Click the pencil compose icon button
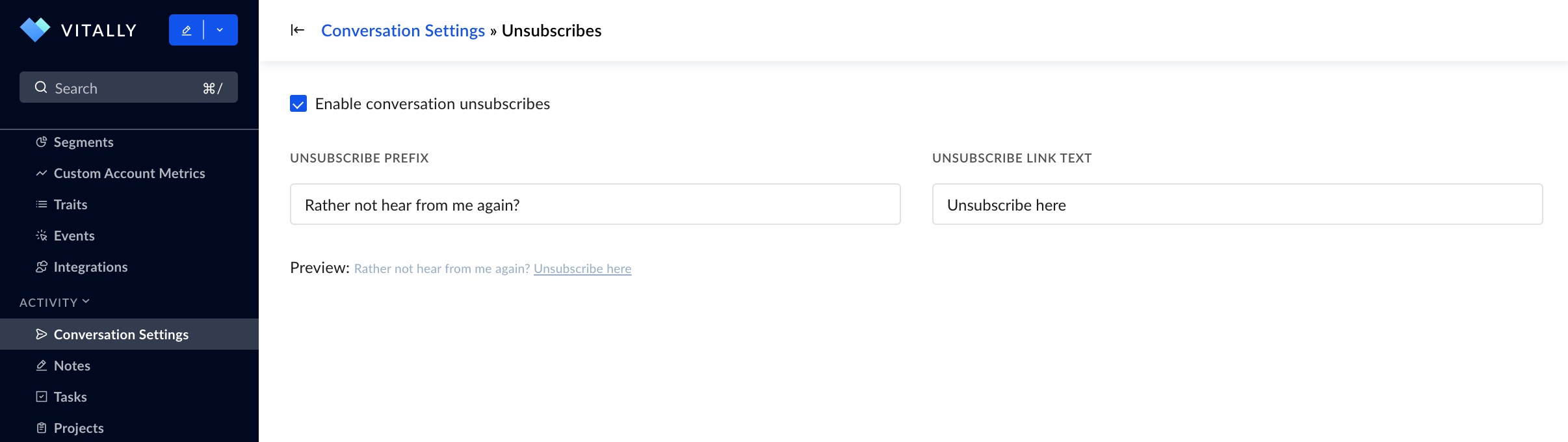Screen dimensions: 1568x442 click(187, 30)
